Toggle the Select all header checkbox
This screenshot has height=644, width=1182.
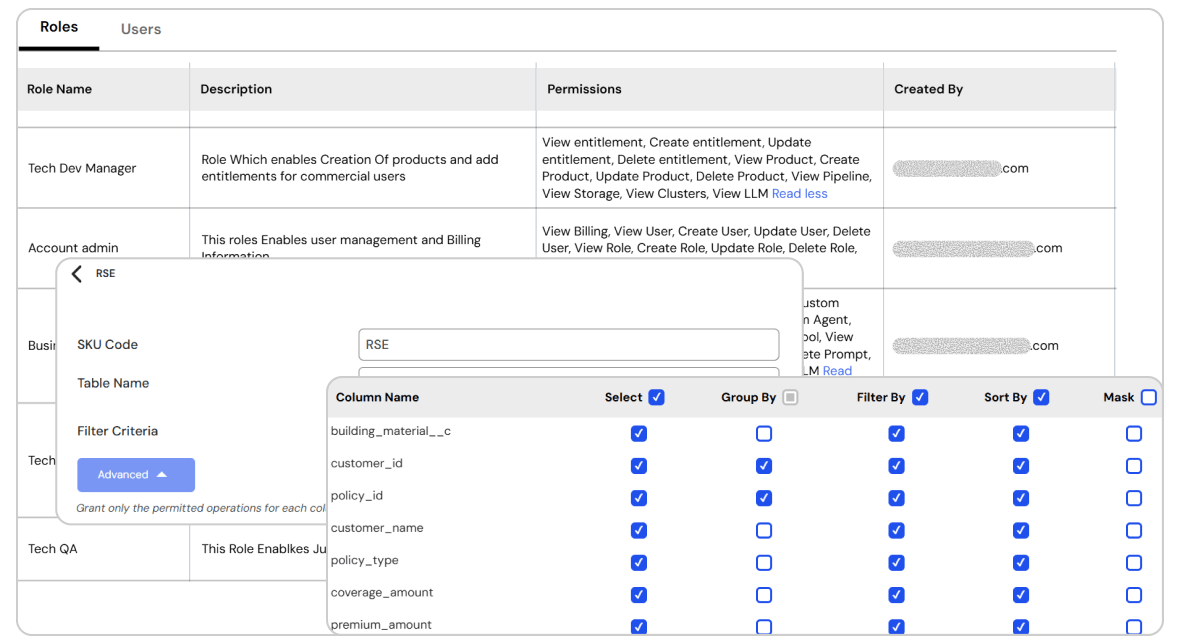[x=657, y=397]
